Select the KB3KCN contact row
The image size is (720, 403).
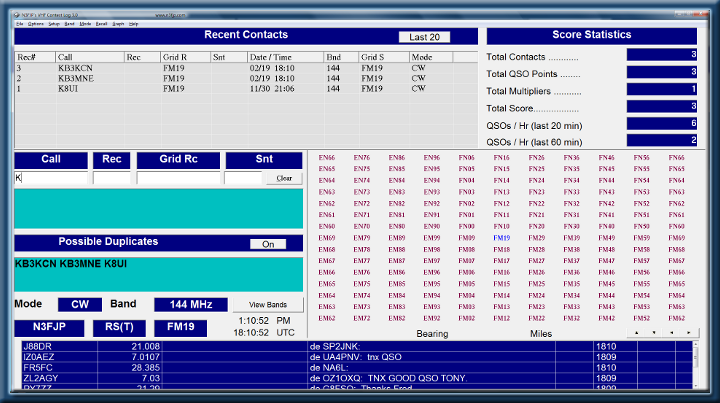246,68
